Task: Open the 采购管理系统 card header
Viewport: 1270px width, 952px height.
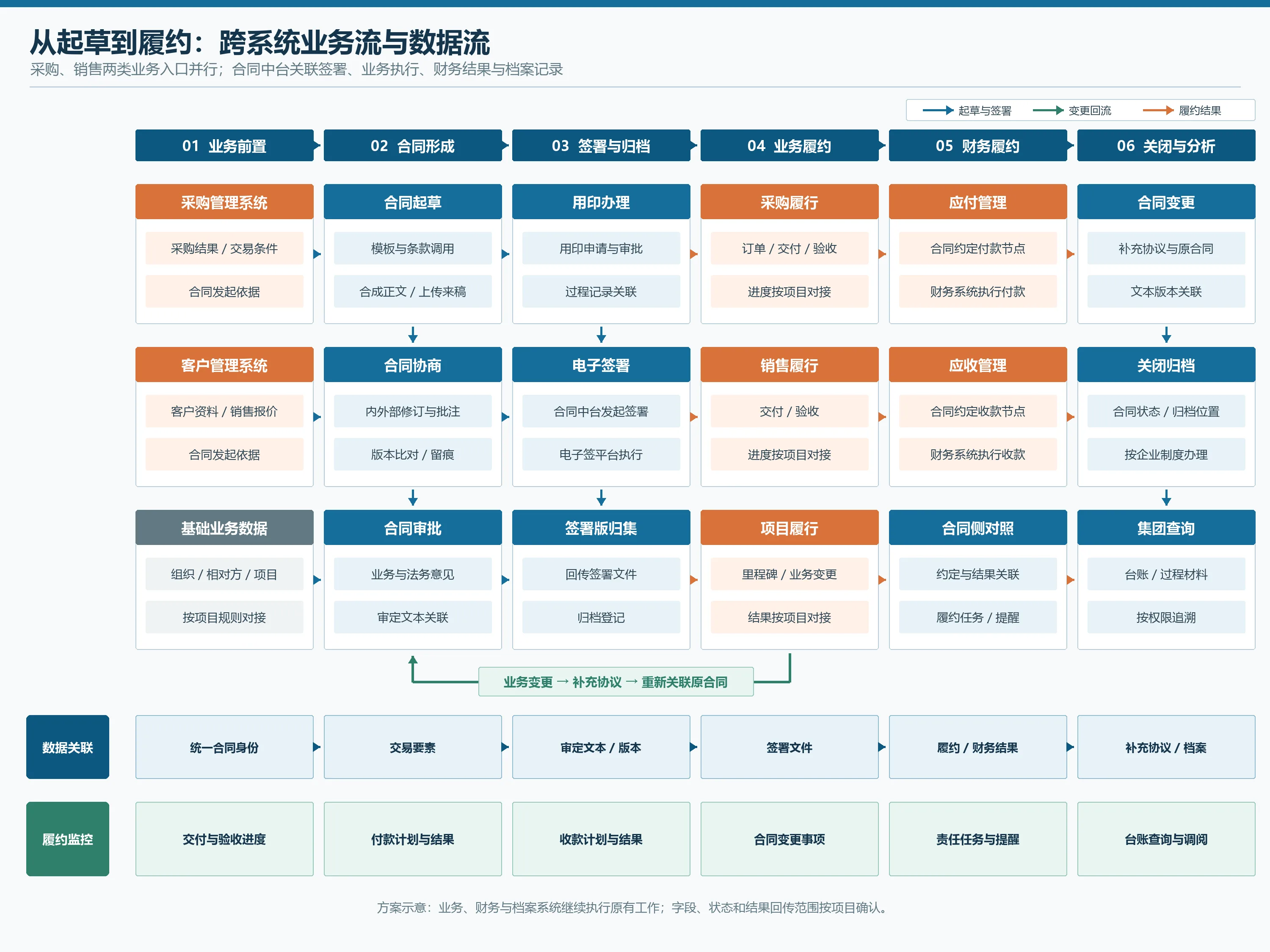Action: (224, 202)
